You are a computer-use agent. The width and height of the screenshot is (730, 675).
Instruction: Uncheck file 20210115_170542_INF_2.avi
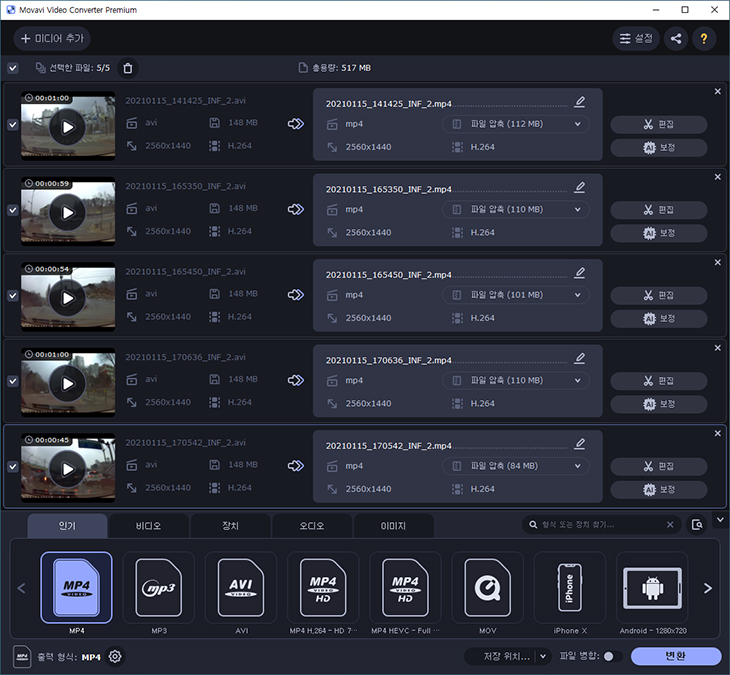tap(13, 466)
